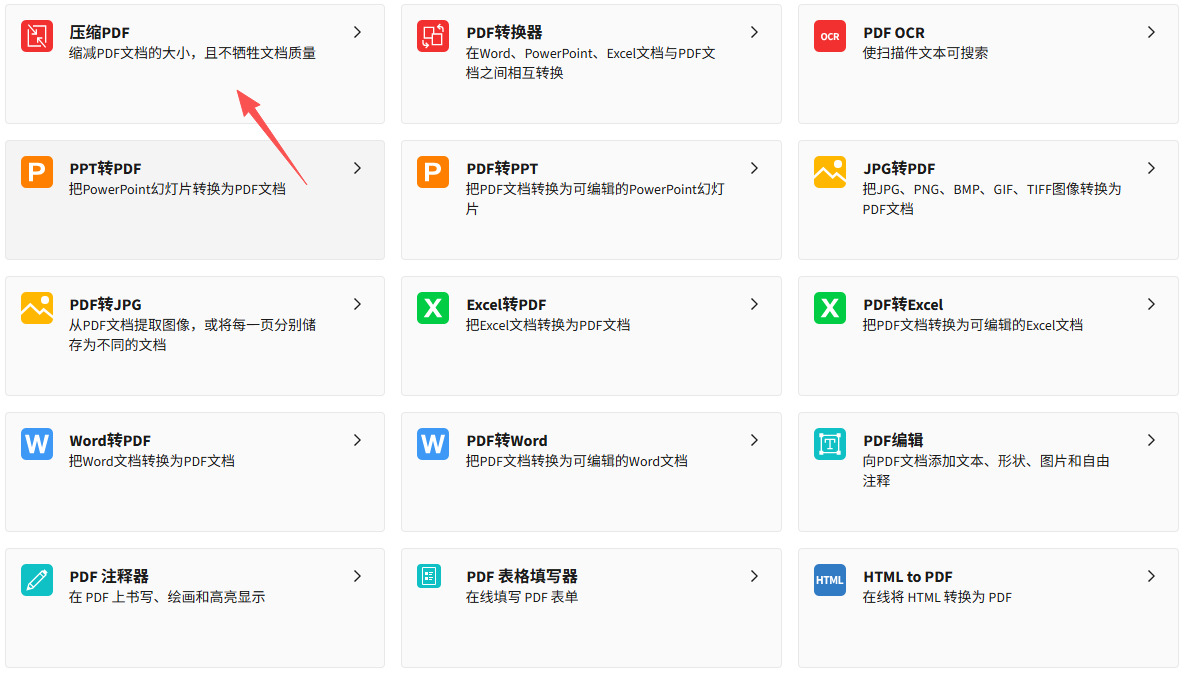Click description 向PDF文档添加文本、形状、图片和自由注释
Viewport: 1184px width, 675px height.
[986, 470]
